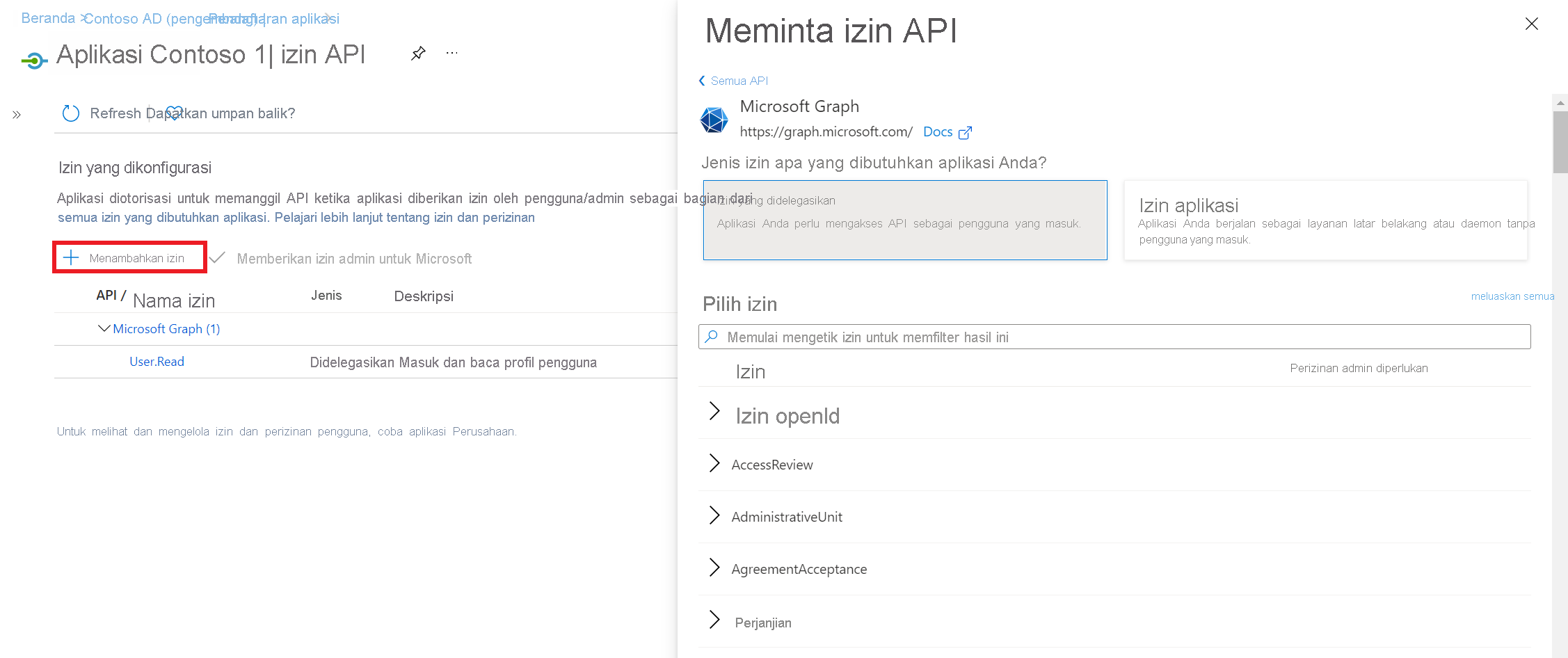1568x658 pixels.
Task: Click the Microsoft Graph logo icon
Action: [x=714, y=120]
